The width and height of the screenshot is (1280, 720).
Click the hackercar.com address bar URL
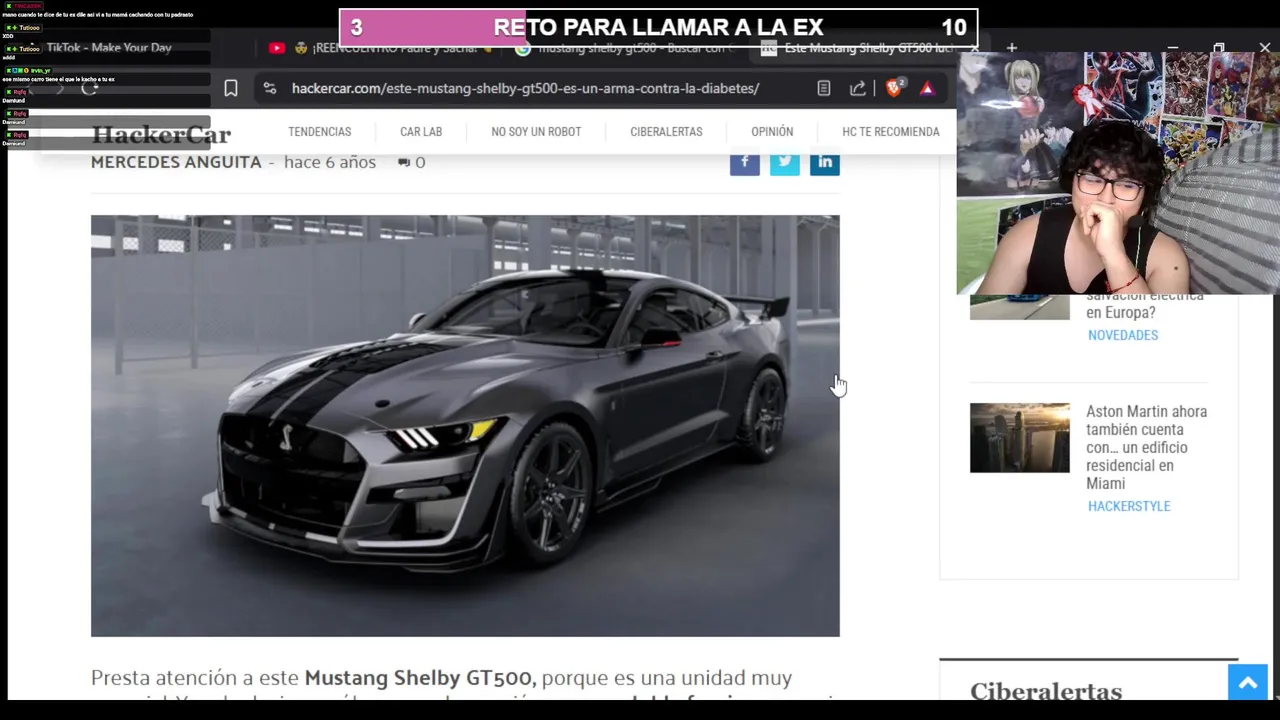tap(525, 88)
